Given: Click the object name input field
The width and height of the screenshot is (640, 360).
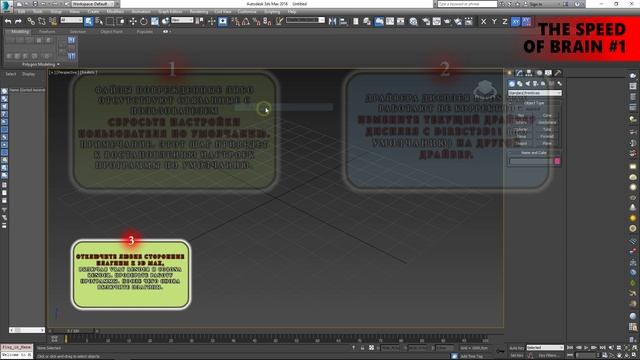Looking at the screenshot, I should 530,161.
